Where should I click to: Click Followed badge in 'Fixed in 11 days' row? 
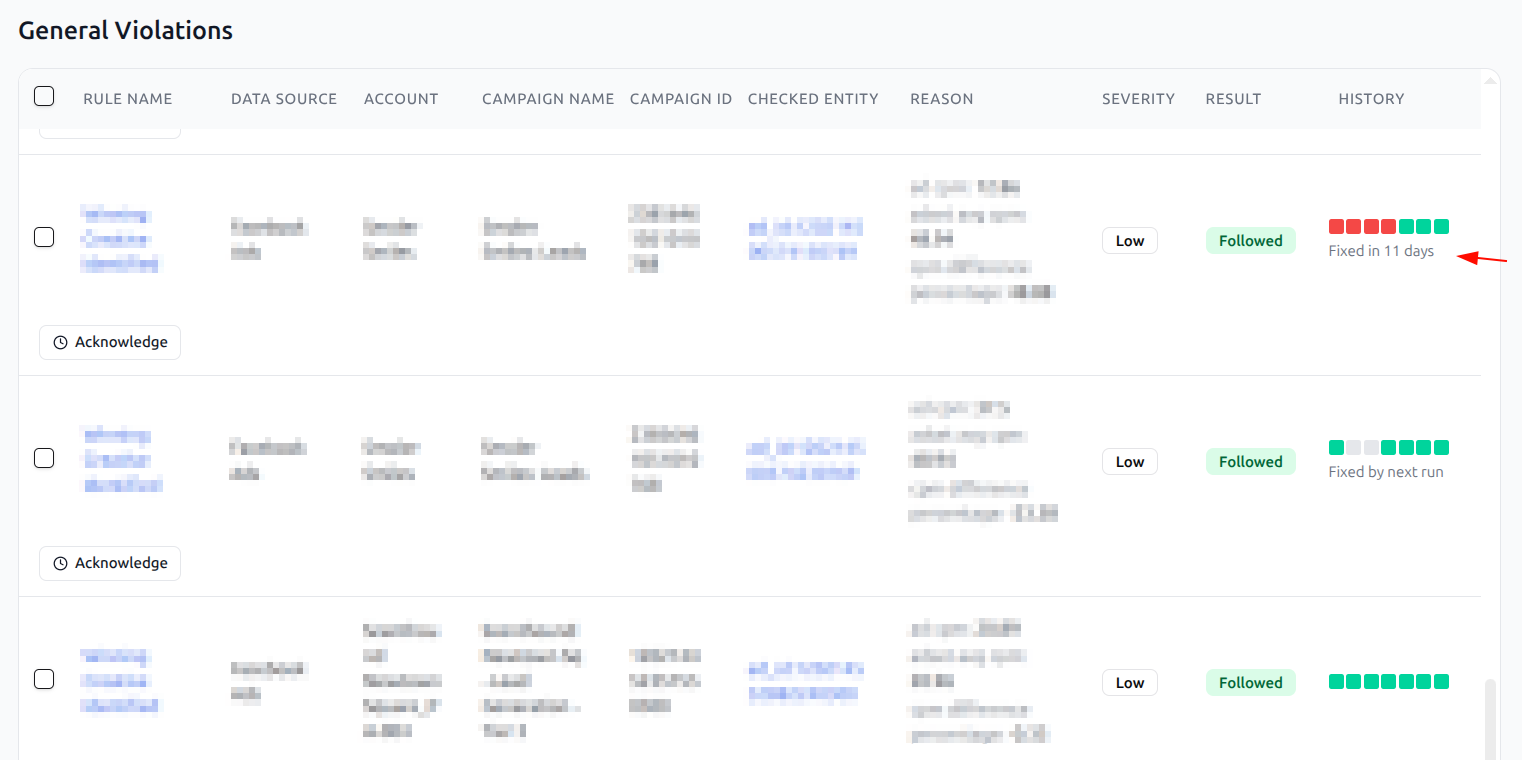(1251, 241)
